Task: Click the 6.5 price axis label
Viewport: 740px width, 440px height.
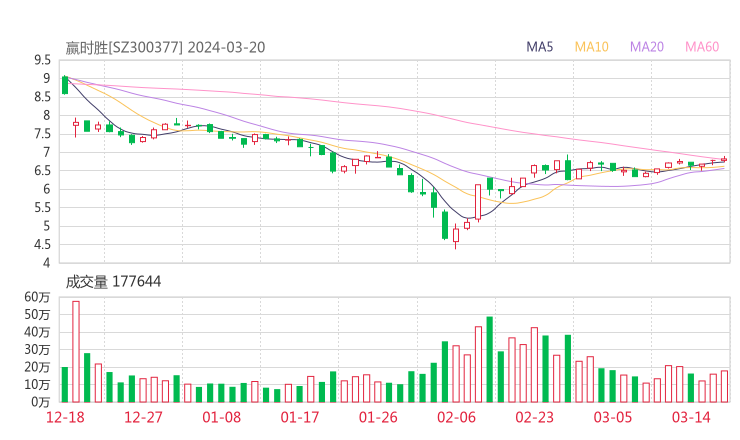Action: point(42,171)
